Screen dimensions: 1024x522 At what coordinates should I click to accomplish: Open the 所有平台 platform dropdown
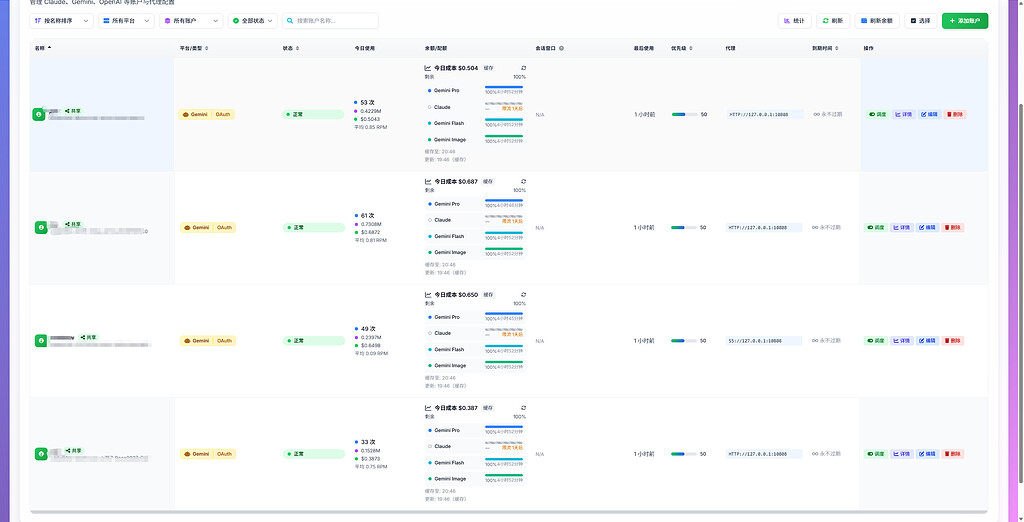[126, 21]
